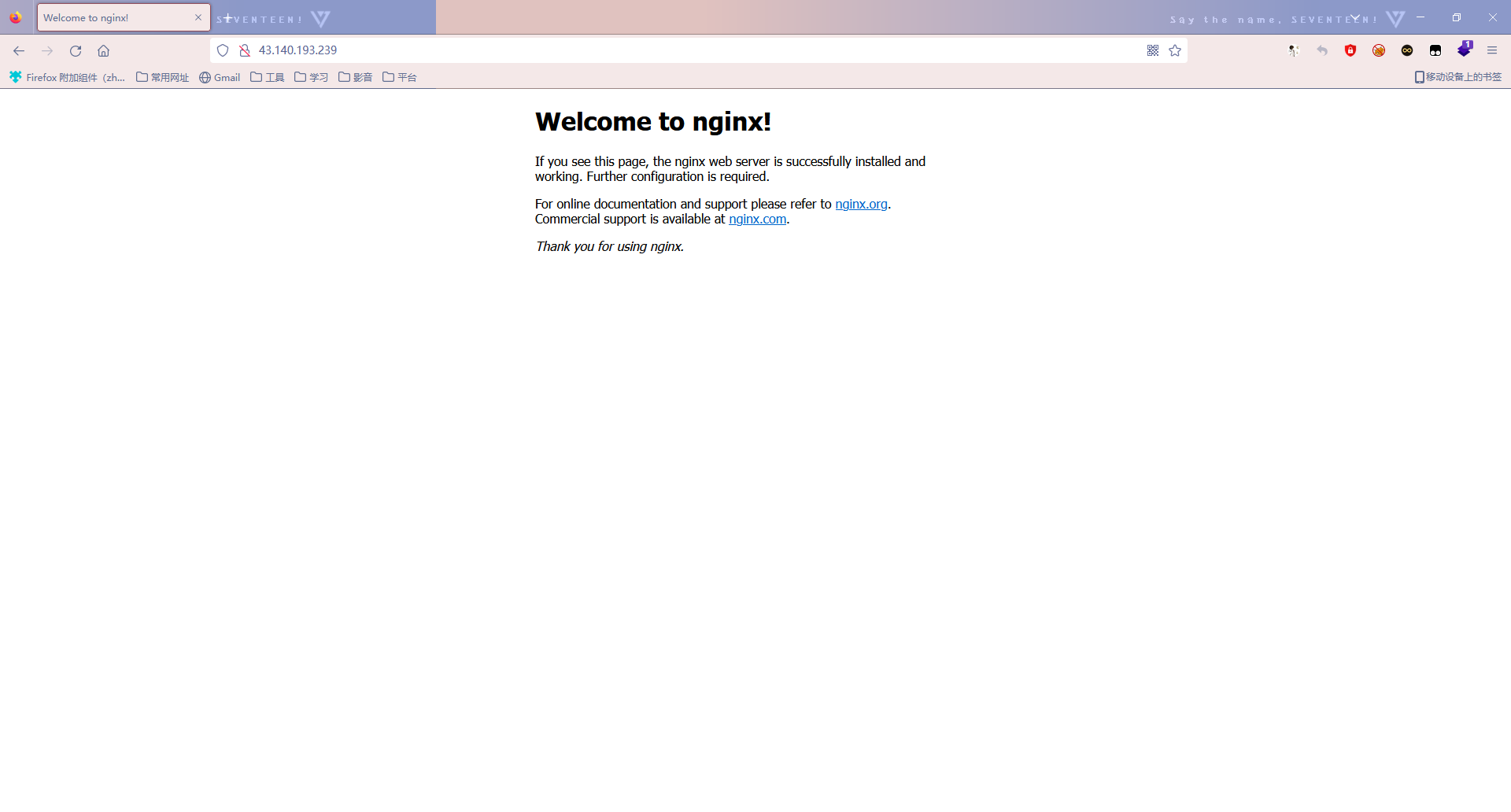Click the 'Welcome to nginx!' heading
1511x812 pixels.
652,122
